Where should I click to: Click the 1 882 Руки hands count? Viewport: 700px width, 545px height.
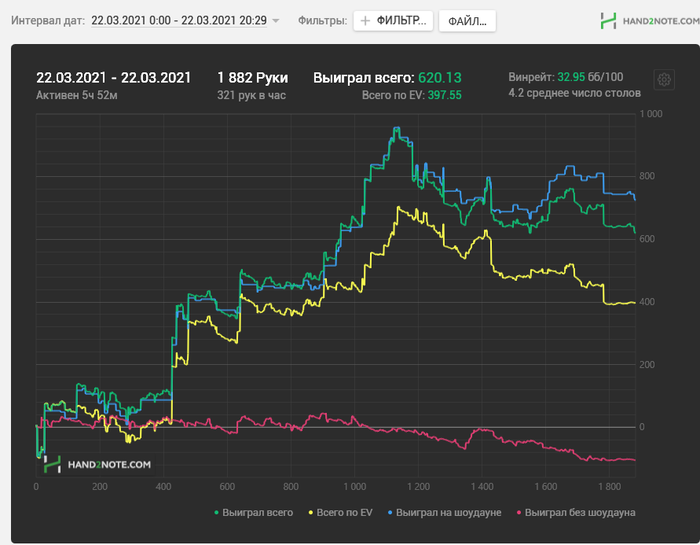click(x=253, y=78)
